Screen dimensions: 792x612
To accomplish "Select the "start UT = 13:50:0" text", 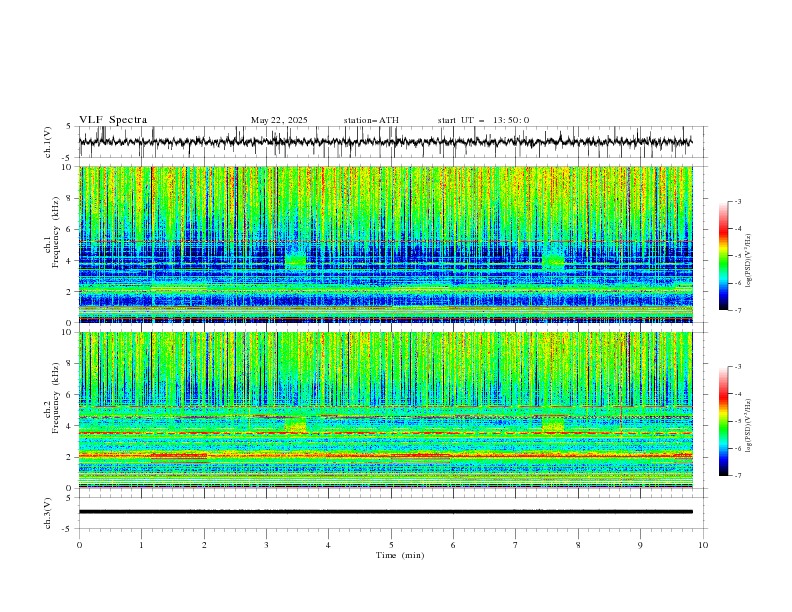I will click(483, 120).
